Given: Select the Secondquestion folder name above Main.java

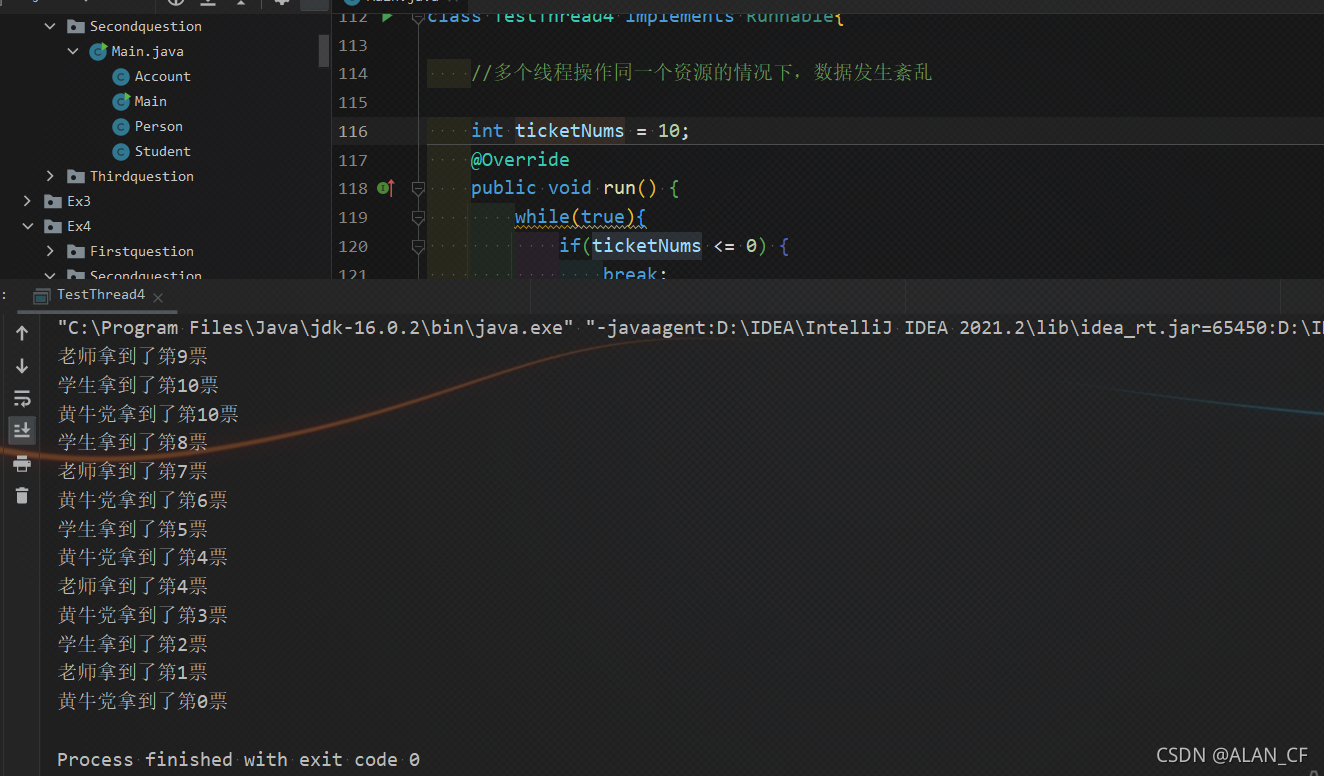Looking at the screenshot, I should click(146, 26).
